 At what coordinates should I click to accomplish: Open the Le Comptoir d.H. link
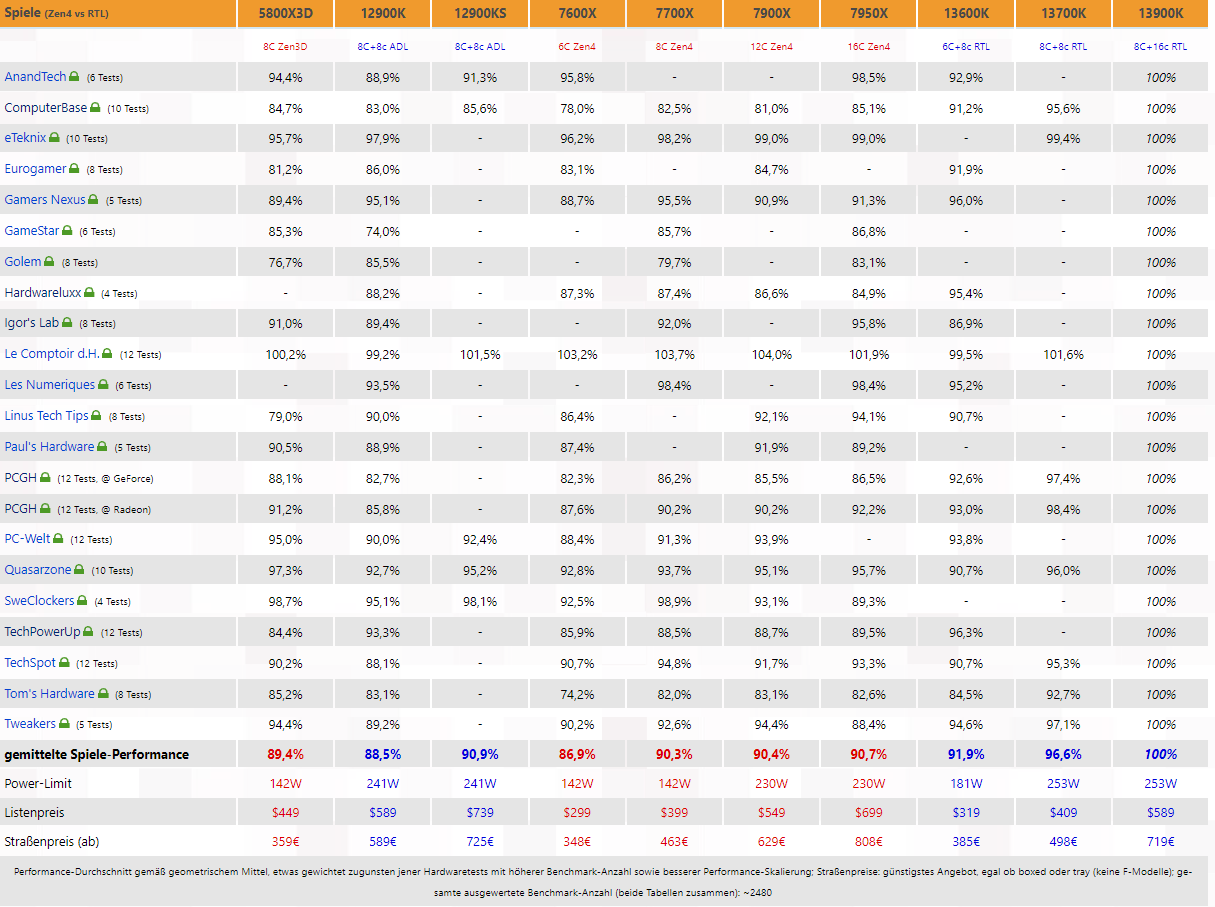point(52,354)
